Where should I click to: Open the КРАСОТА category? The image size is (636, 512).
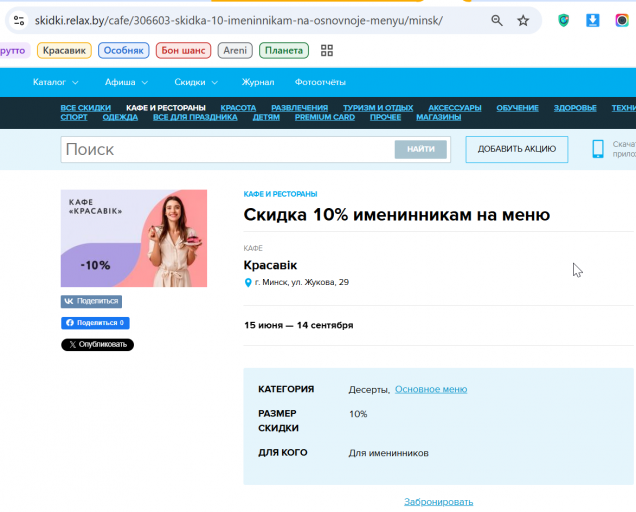(x=238, y=108)
